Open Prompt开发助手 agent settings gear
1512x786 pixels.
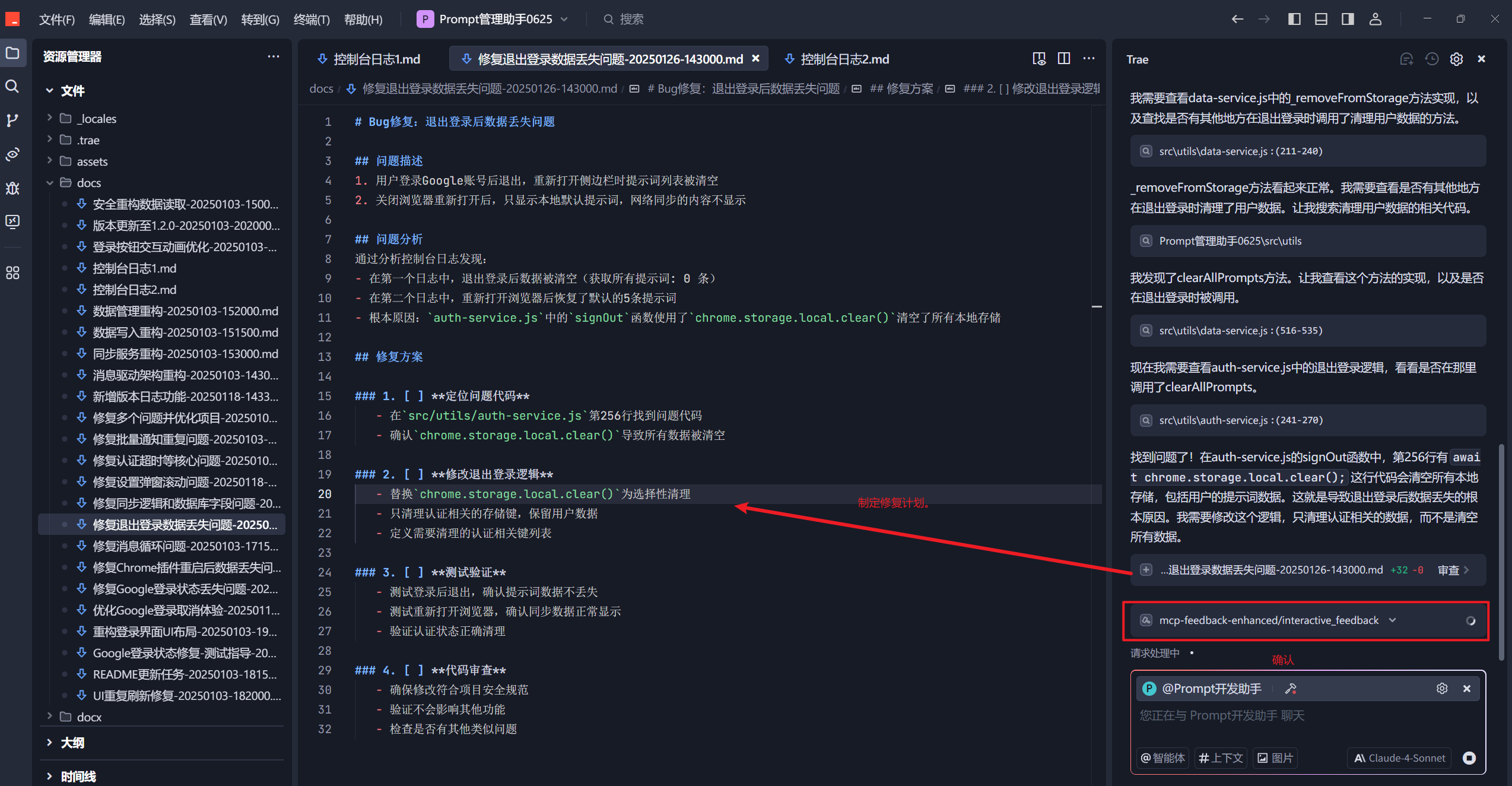[1442, 689]
